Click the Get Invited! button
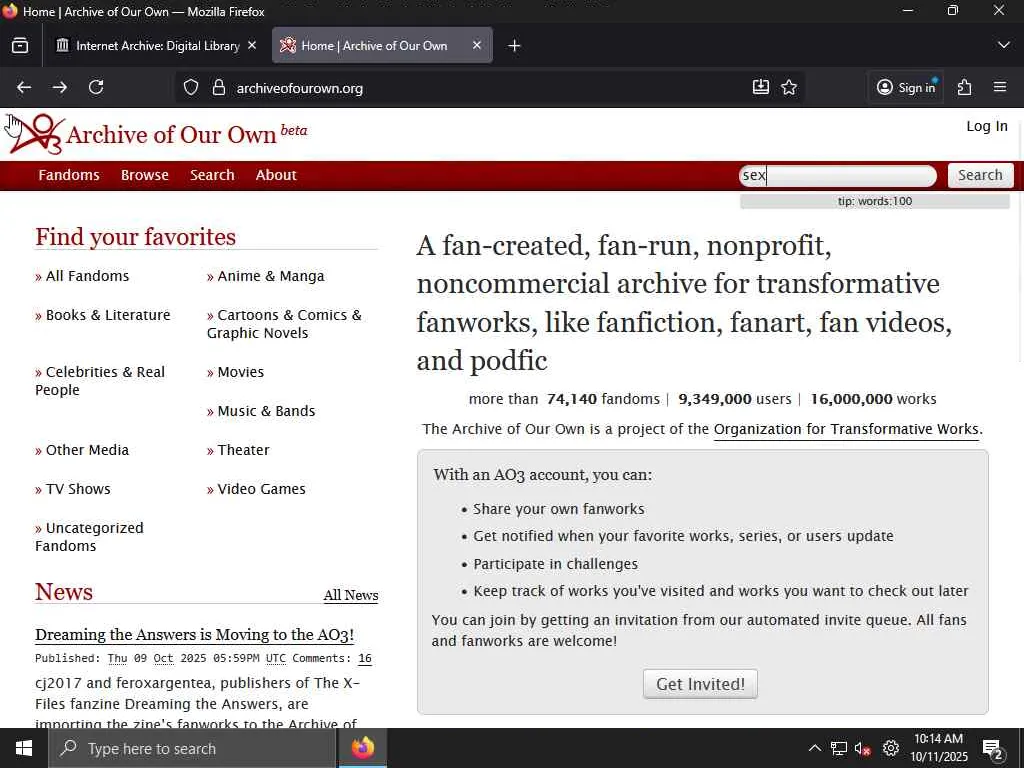The height and width of the screenshot is (768, 1024). (x=700, y=684)
